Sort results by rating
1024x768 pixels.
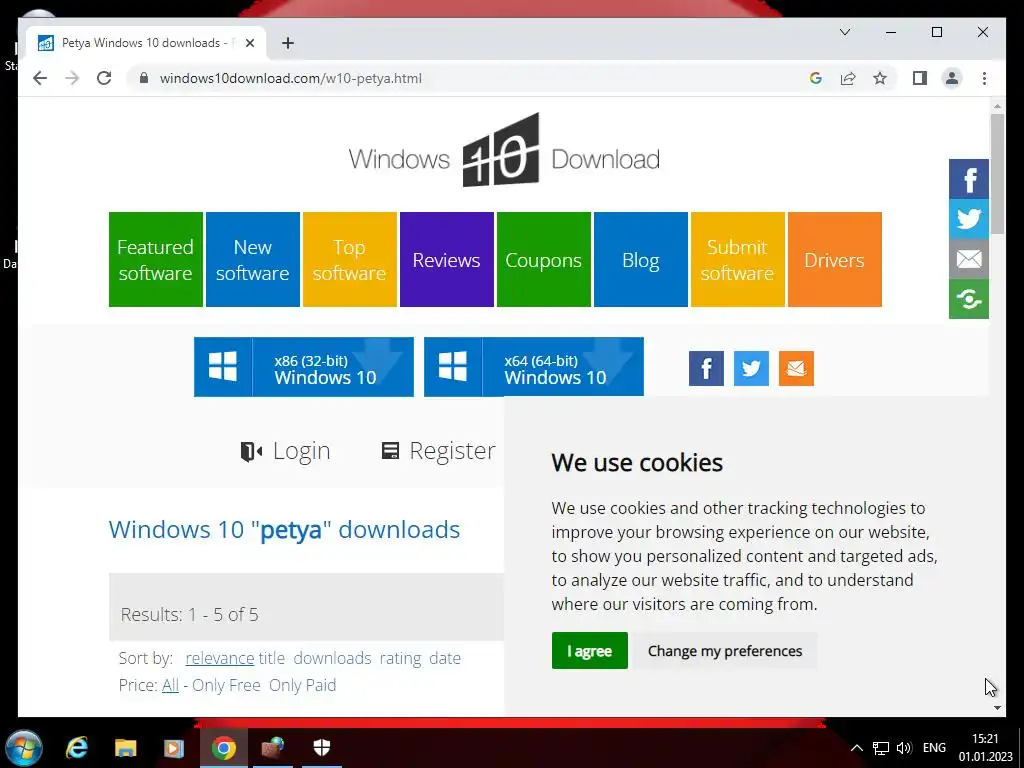coord(400,658)
